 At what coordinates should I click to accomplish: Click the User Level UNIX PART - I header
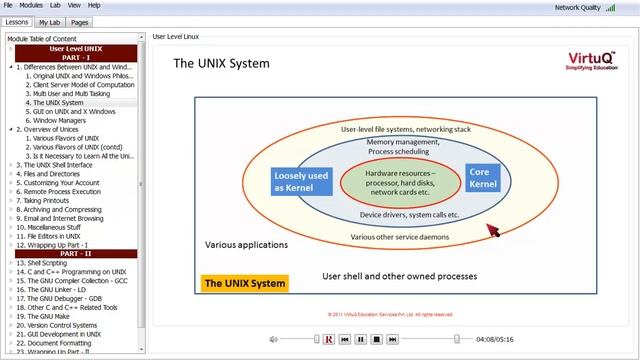[x=76, y=53]
